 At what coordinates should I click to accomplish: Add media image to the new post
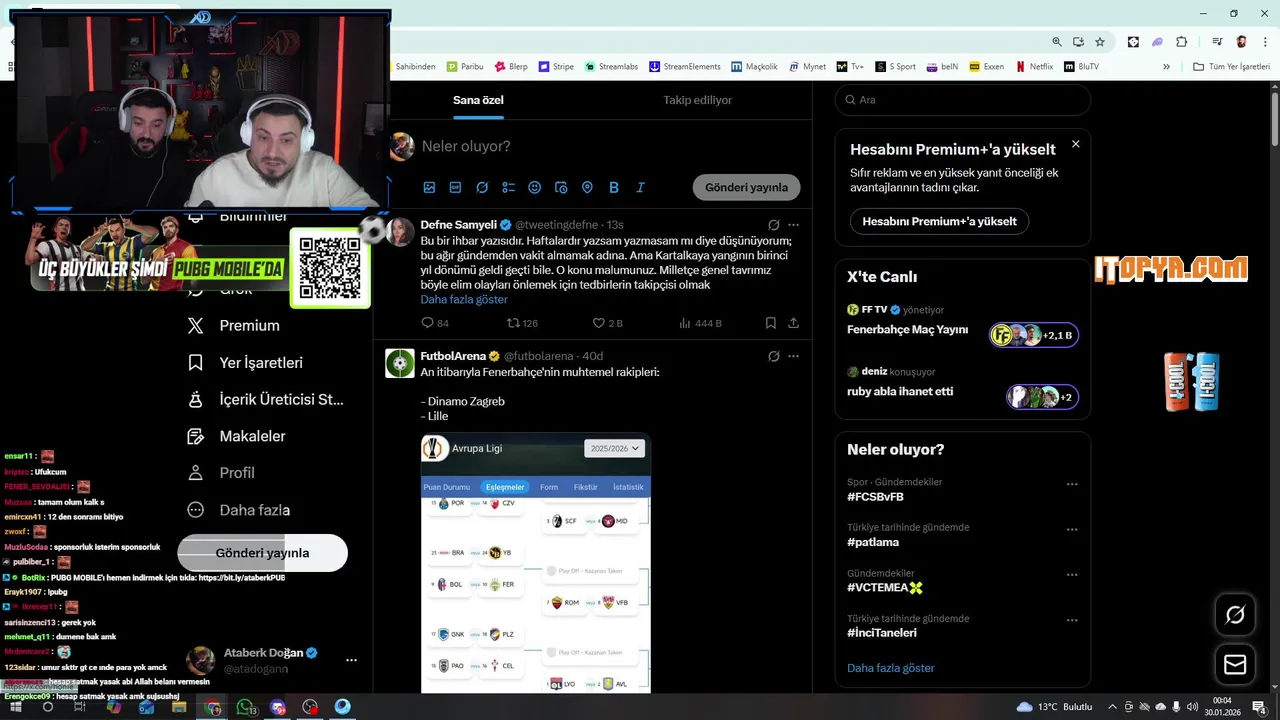(x=430, y=187)
